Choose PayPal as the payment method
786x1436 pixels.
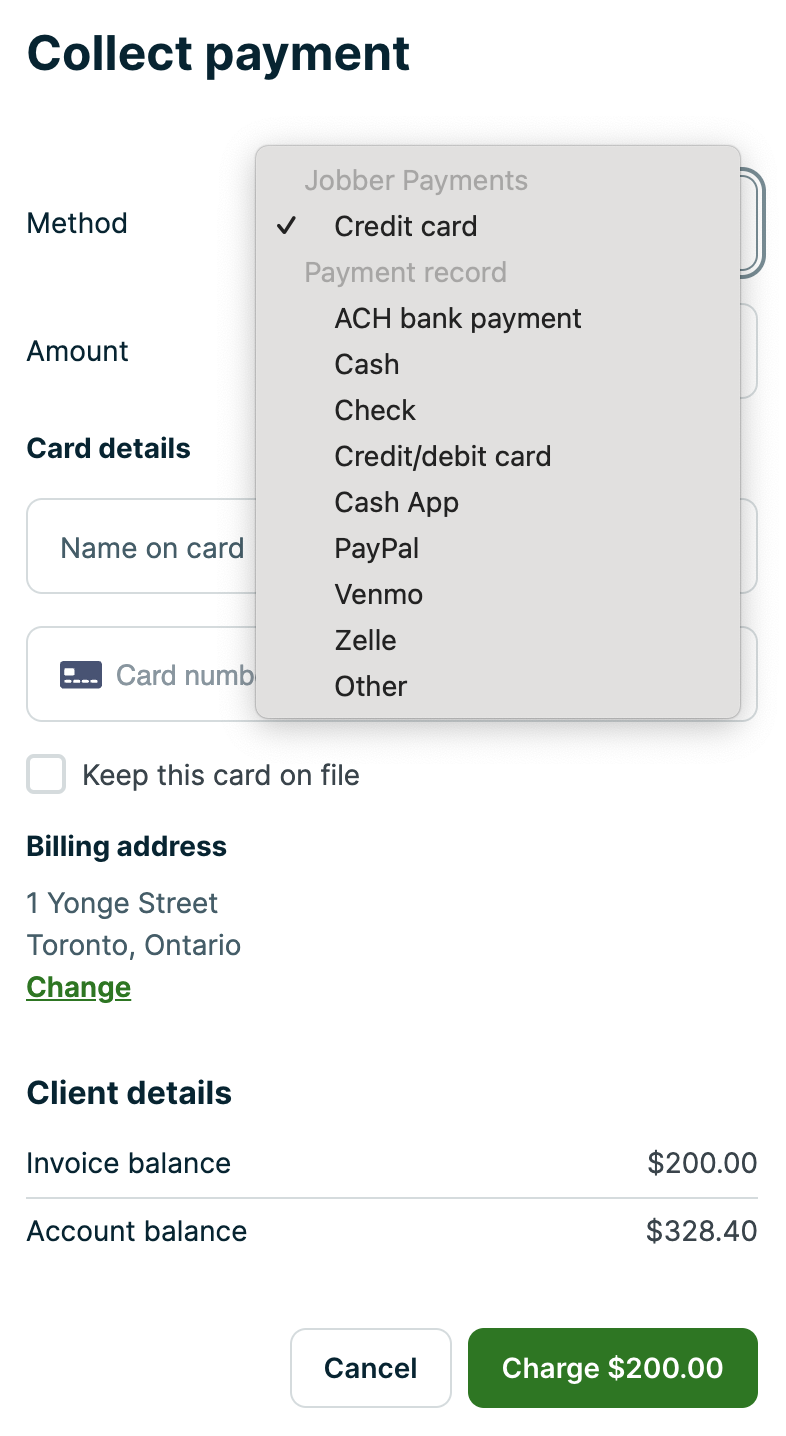tap(377, 548)
